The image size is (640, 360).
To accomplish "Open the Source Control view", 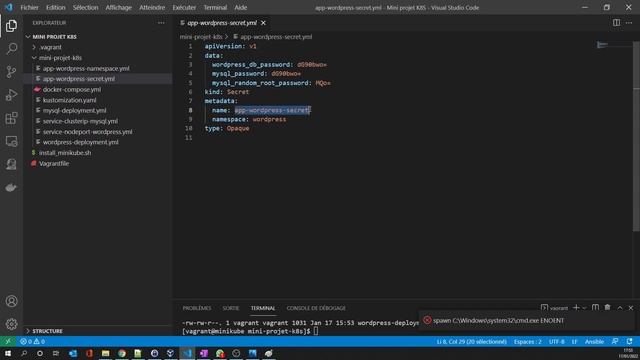I will [11, 72].
